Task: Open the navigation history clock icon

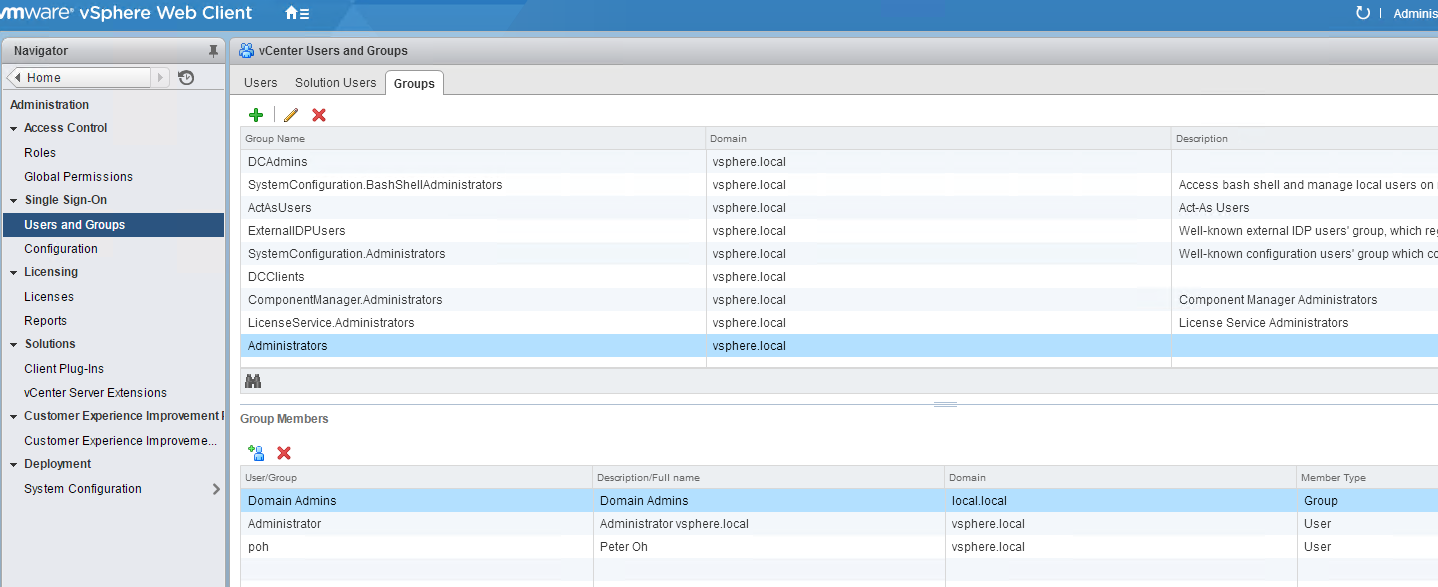Action: pyautogui.click(x=186, y=77)
